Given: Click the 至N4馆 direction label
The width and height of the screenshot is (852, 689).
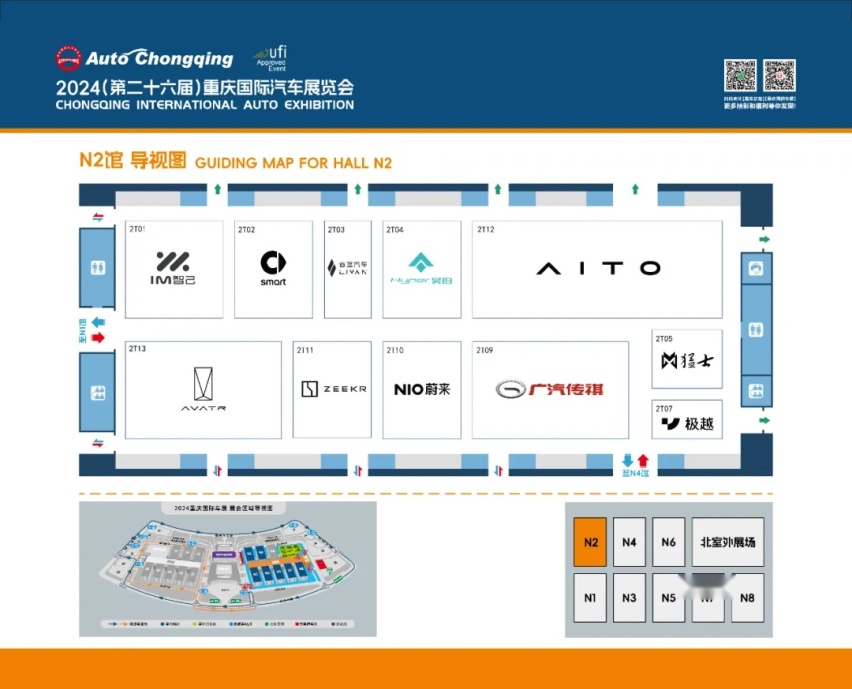Looking at the screenshot, I should click(635, 473).
